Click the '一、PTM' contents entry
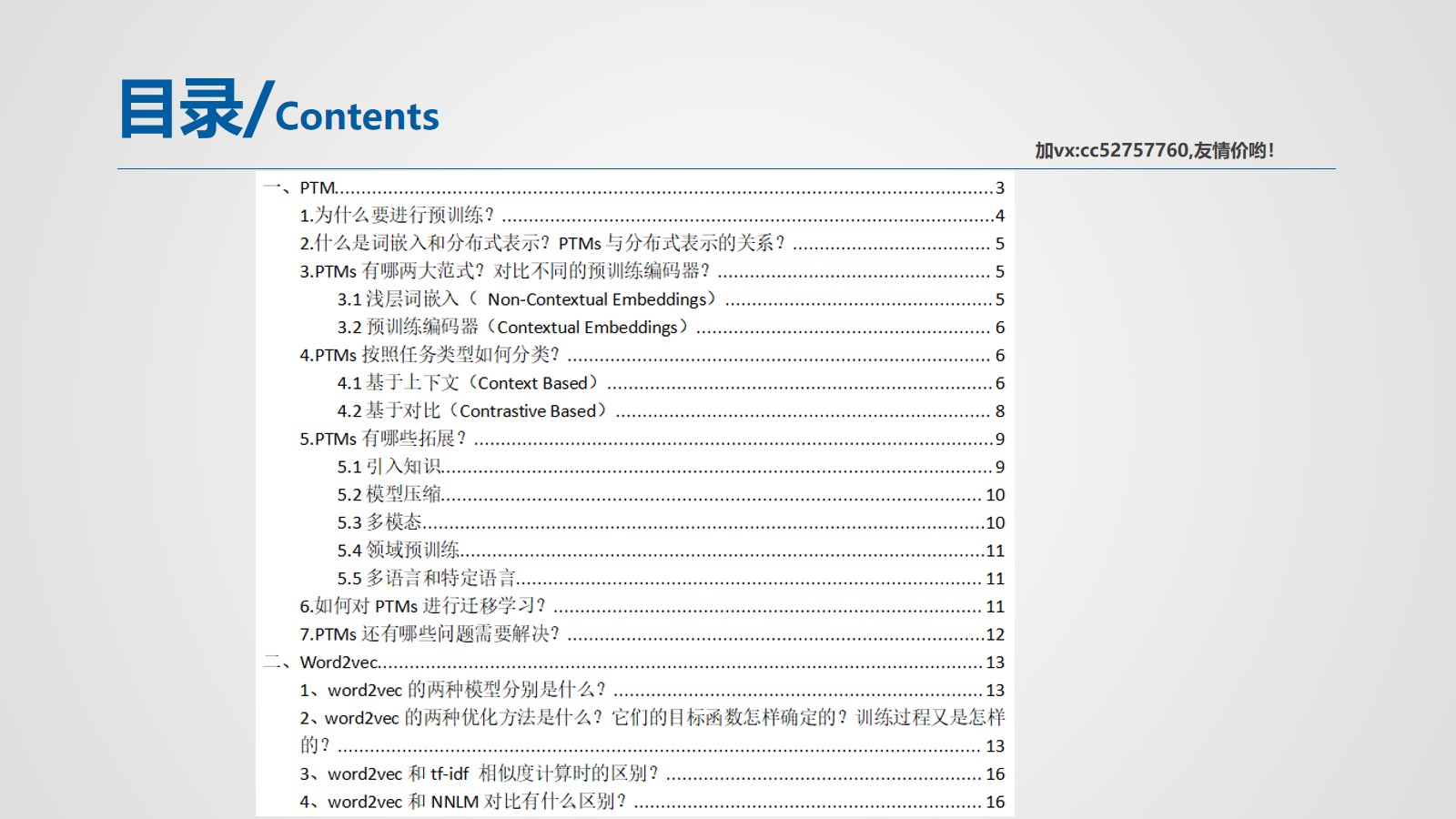The height and width of the screenshot is (819, 1456). (x=634, y=187)
